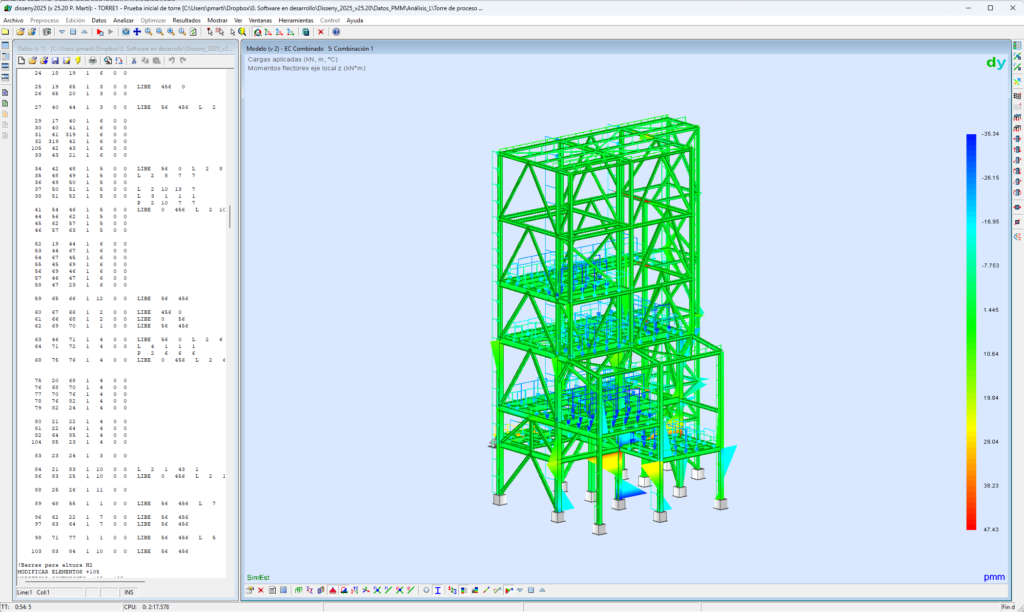
Task: Click the print icon in data editor
Action: tap(92, 60)
